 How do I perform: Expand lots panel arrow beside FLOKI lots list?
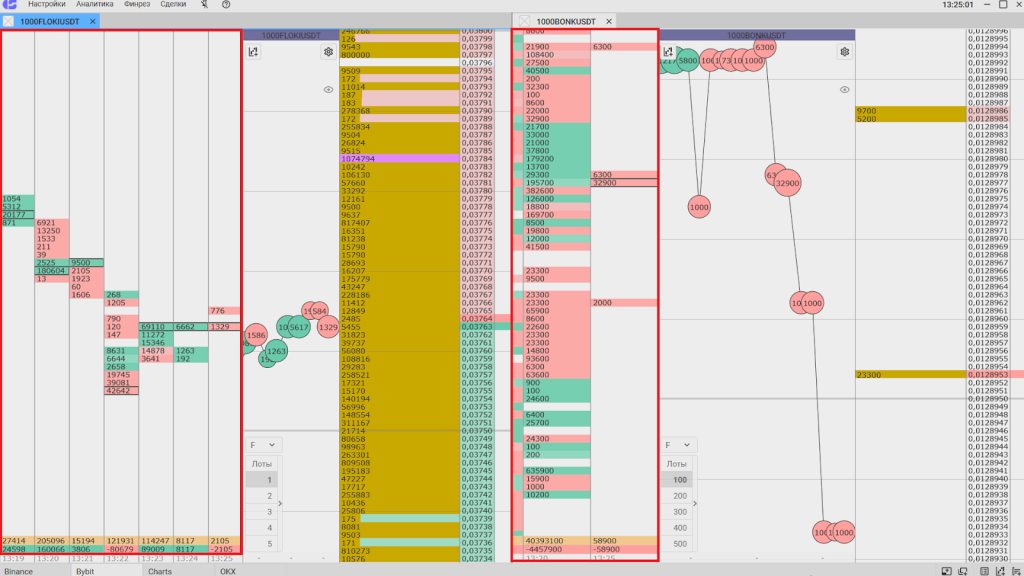[x=281, y=504]
